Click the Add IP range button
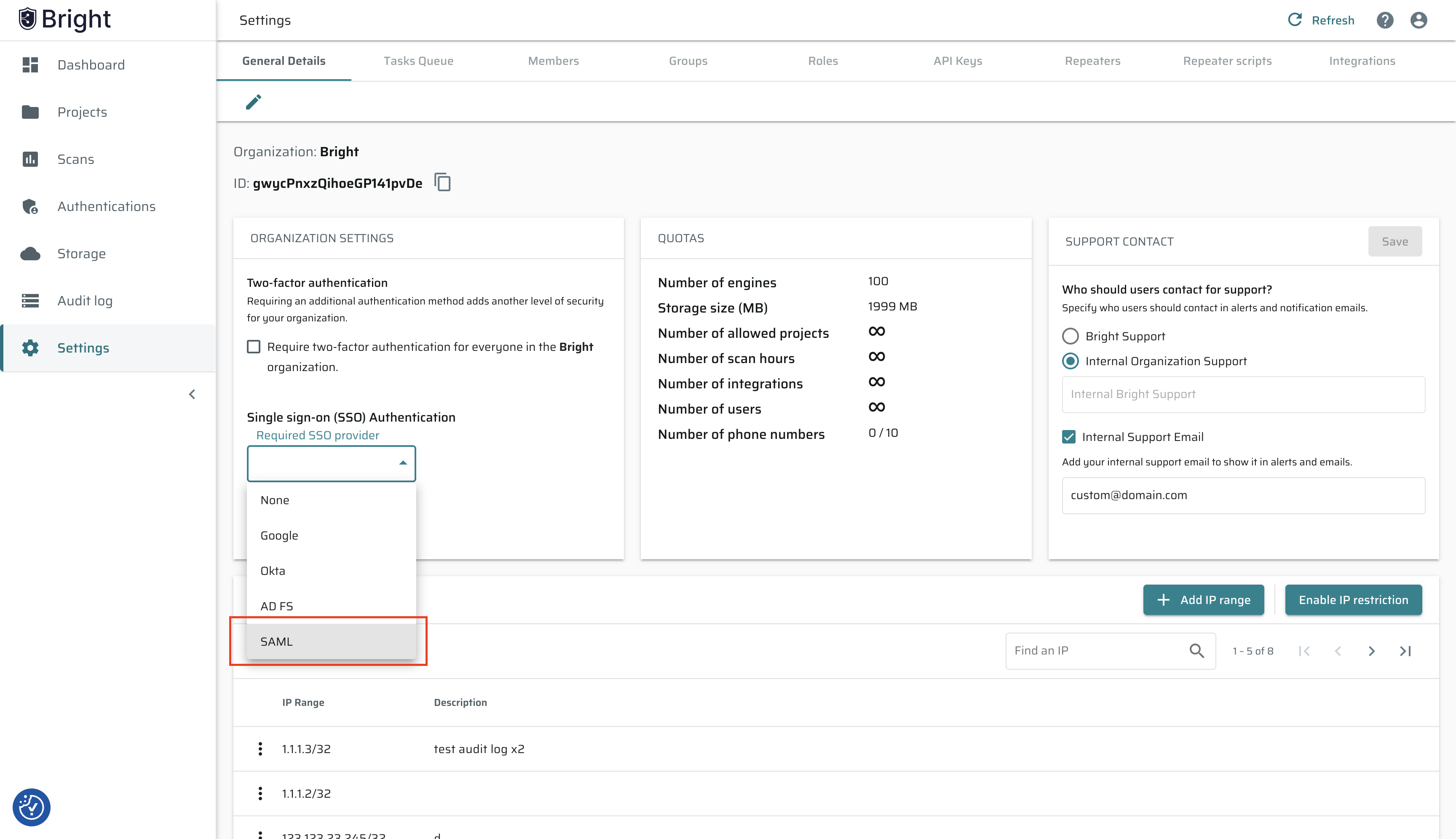 pyautogui.click(x=1204, y=600)
